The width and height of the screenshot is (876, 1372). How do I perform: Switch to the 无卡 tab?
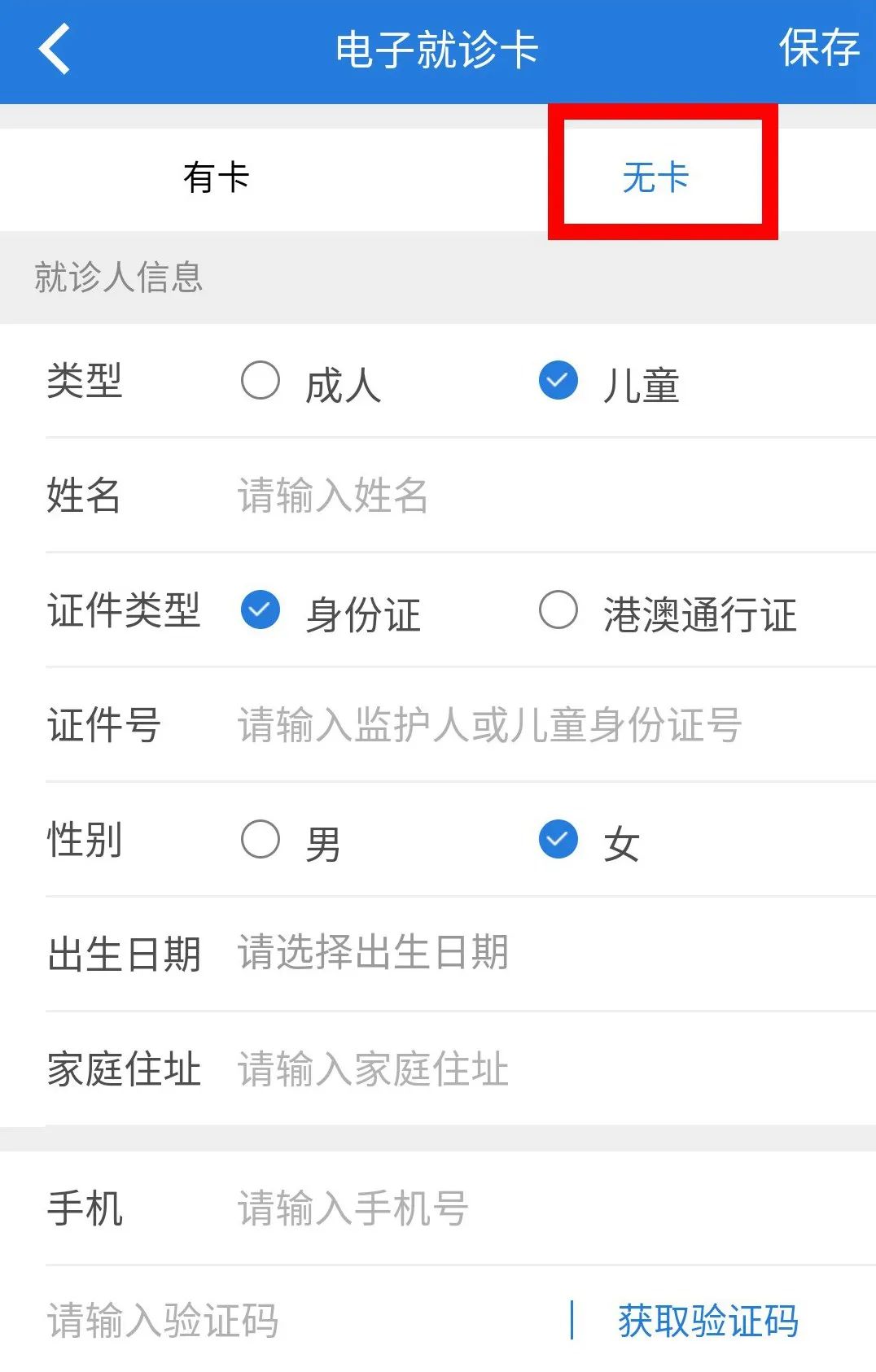click(655, 177)
